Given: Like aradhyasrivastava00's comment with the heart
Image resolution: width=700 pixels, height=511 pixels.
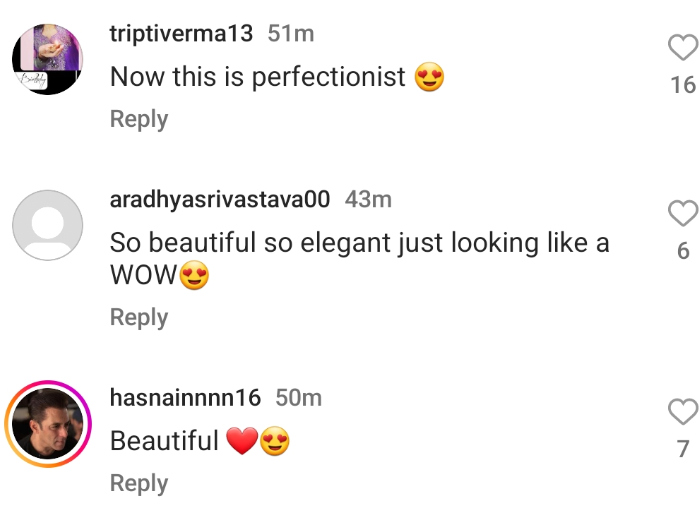Looking at the screenshot, I should point(682,212).
